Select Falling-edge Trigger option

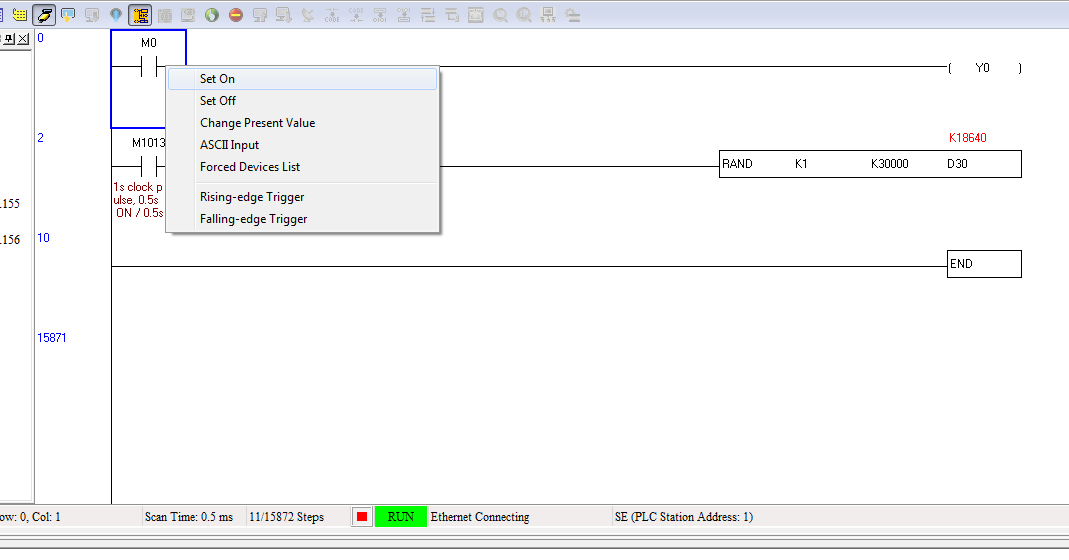(x=253, y=219)
